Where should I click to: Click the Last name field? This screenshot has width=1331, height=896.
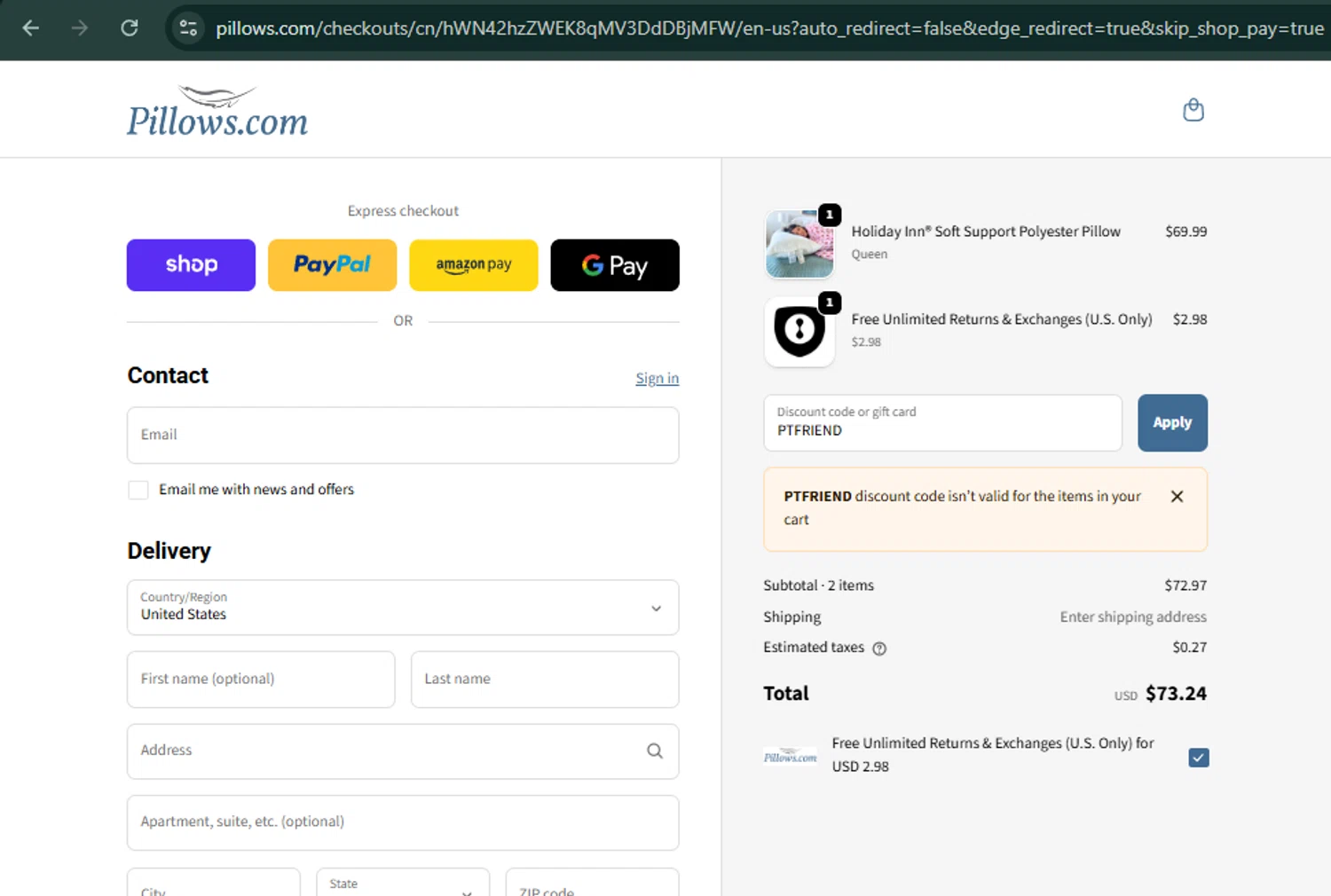pyautogui.click(x=545, y=680)
